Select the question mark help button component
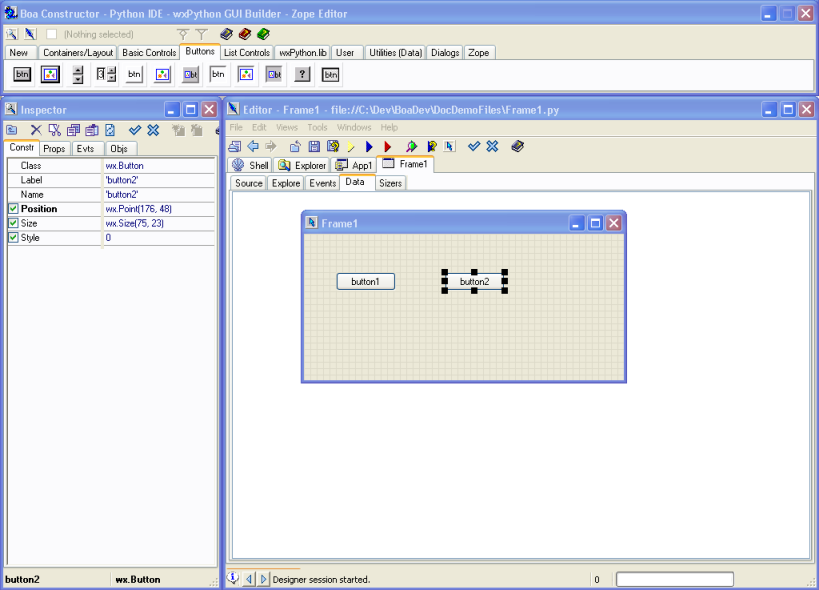This screenshot has height=590, width=819. 302,74
